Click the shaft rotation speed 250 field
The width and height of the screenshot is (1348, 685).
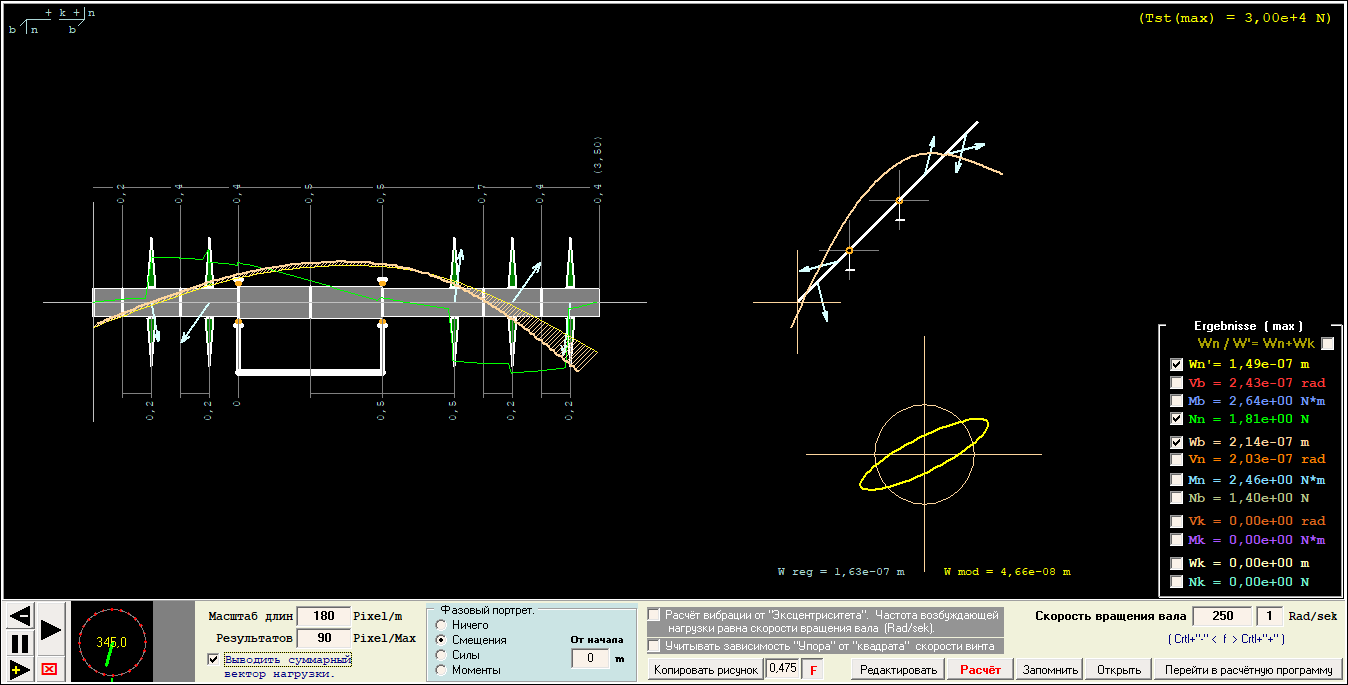(x=1222, y=616)
